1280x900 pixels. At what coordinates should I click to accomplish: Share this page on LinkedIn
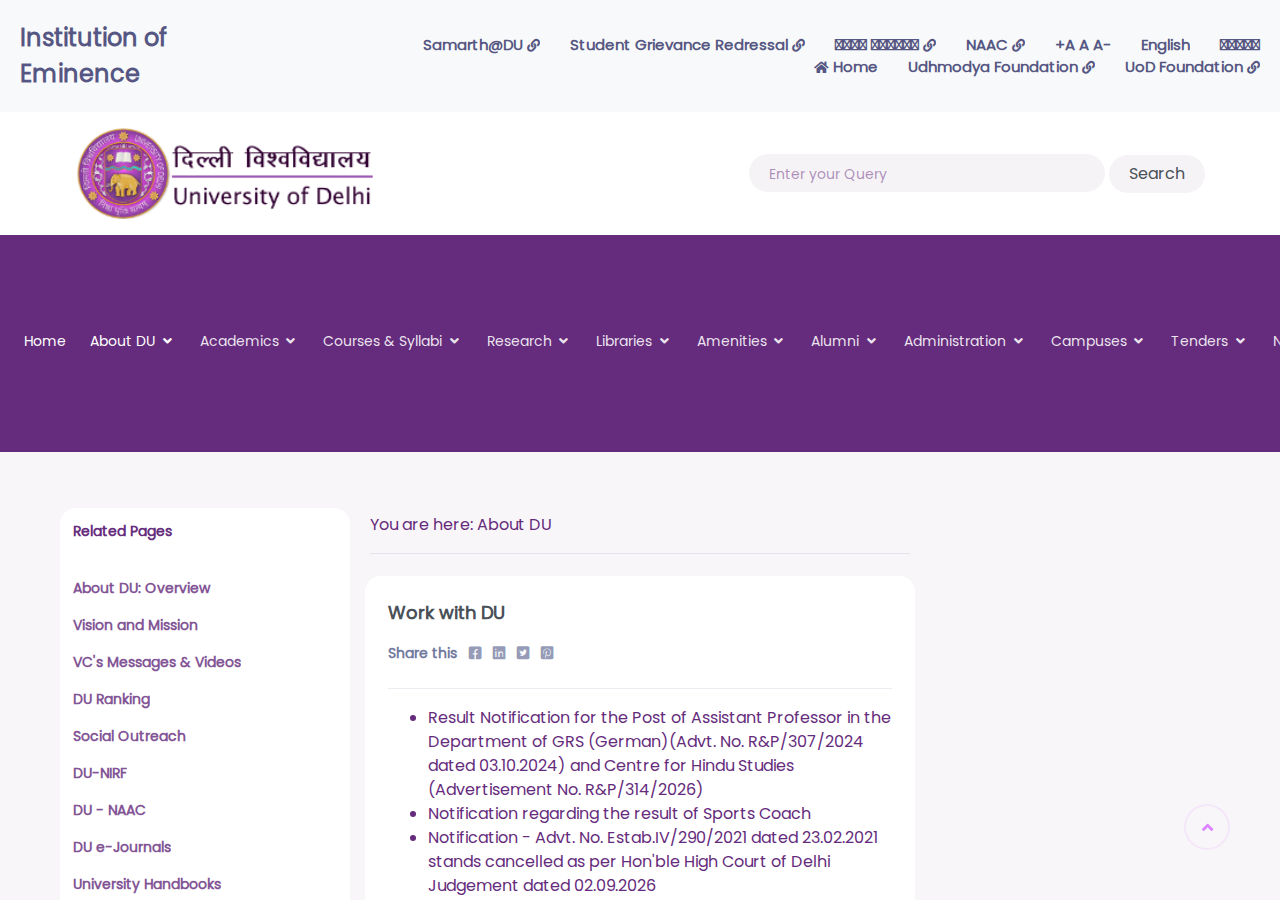499,653
